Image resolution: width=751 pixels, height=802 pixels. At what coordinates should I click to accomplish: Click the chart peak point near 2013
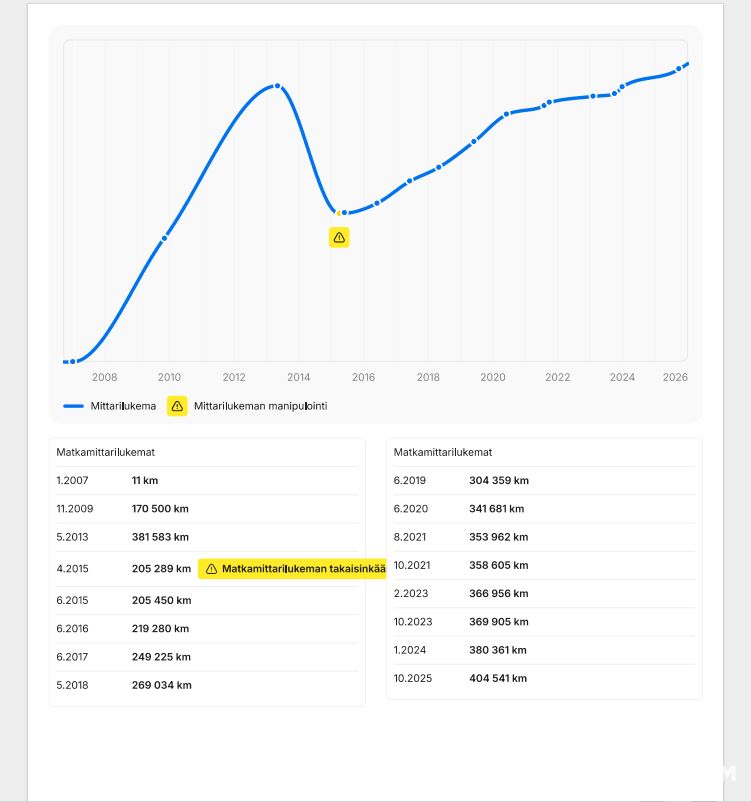pyautogui.click(x=277, y=86)
